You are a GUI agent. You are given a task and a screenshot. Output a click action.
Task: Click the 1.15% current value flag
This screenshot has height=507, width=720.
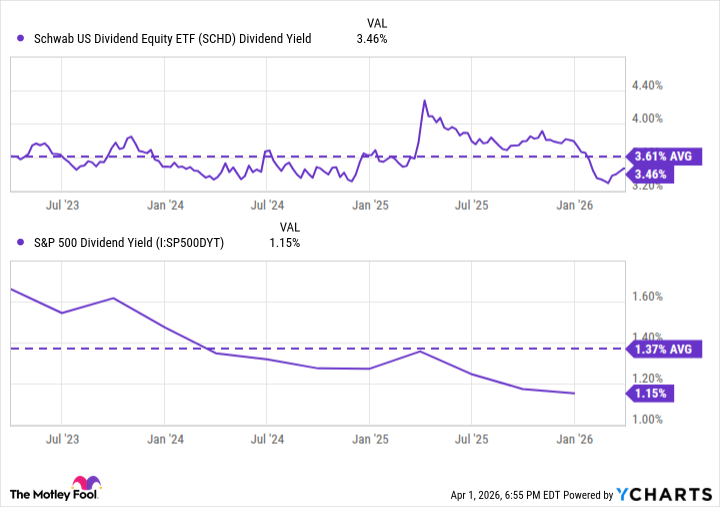[650, 393]
